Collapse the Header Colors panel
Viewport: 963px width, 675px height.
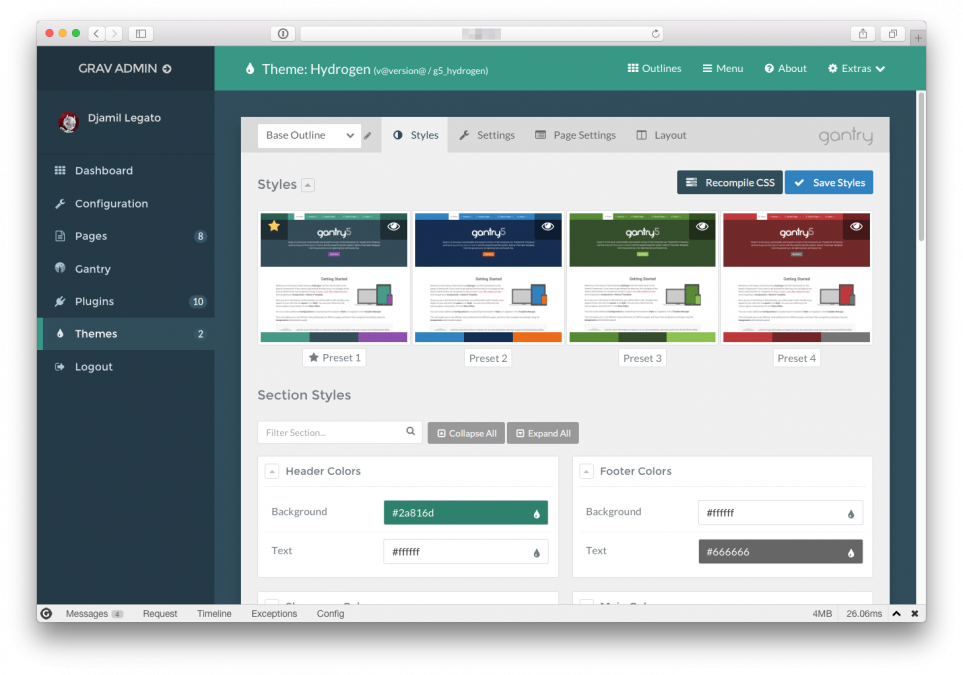[271, 472]
